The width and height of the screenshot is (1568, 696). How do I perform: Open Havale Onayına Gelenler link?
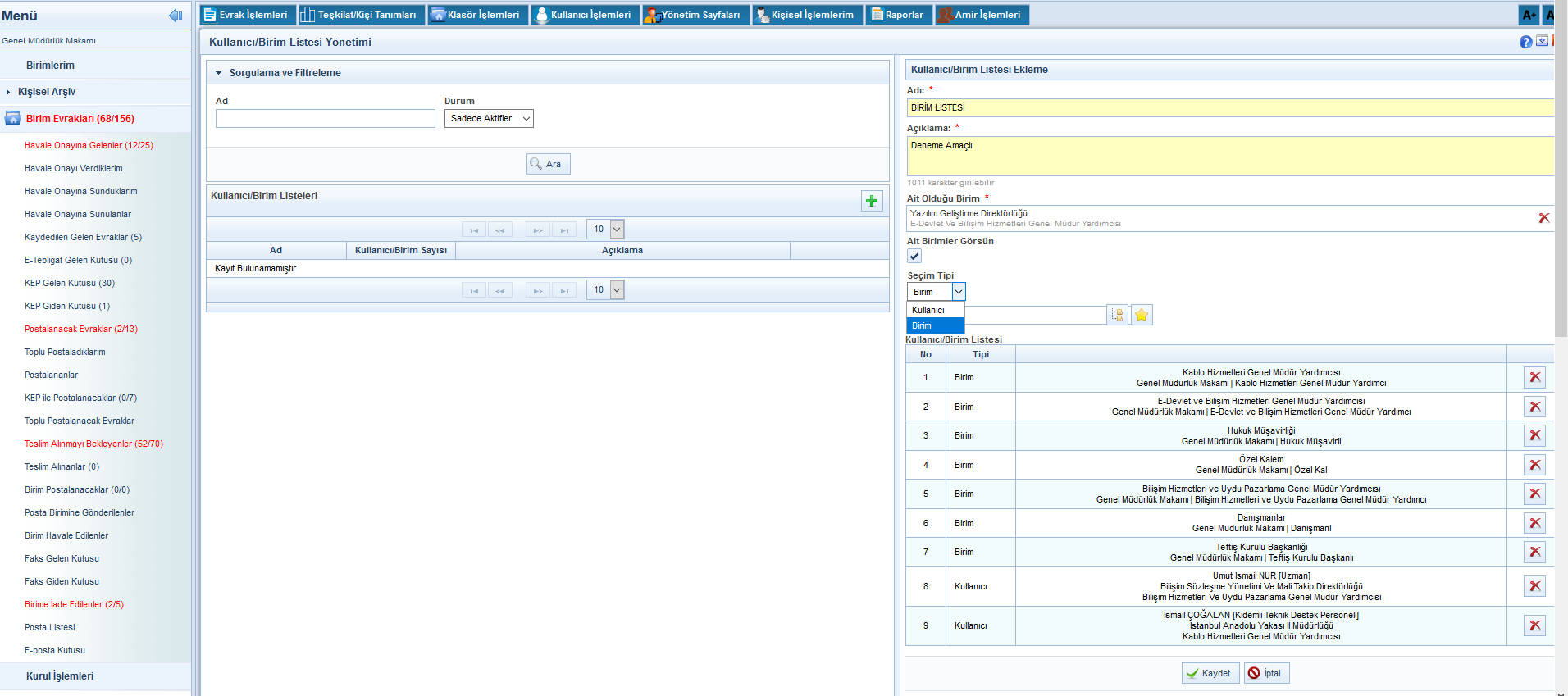89,145
